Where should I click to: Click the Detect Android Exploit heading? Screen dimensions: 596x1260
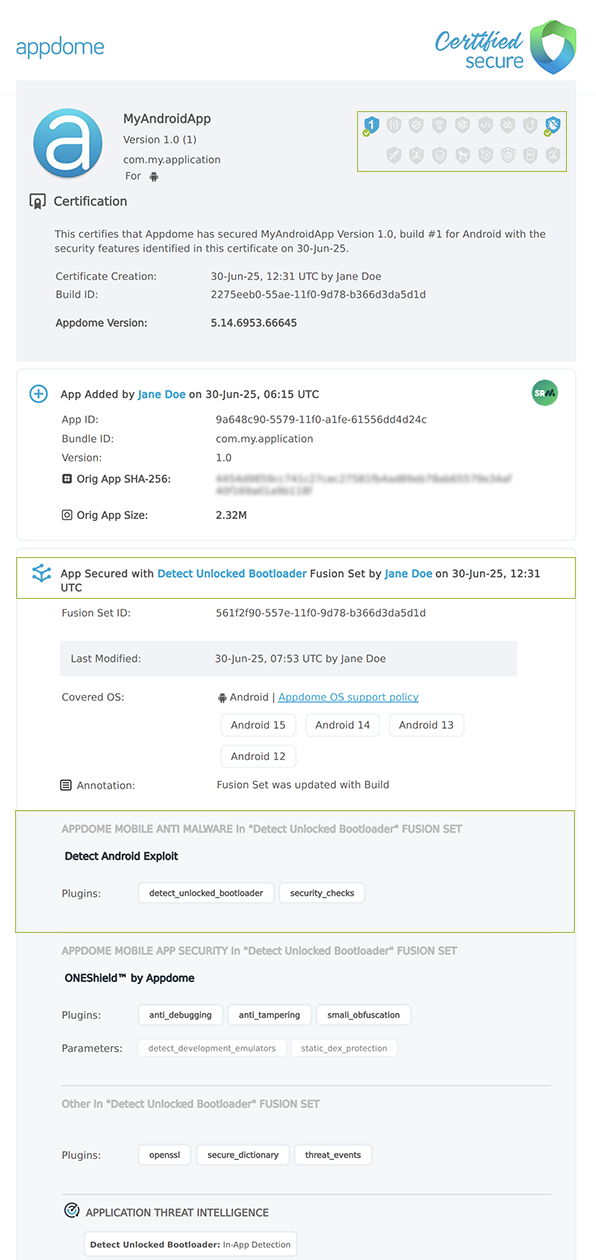coord(121,856)
